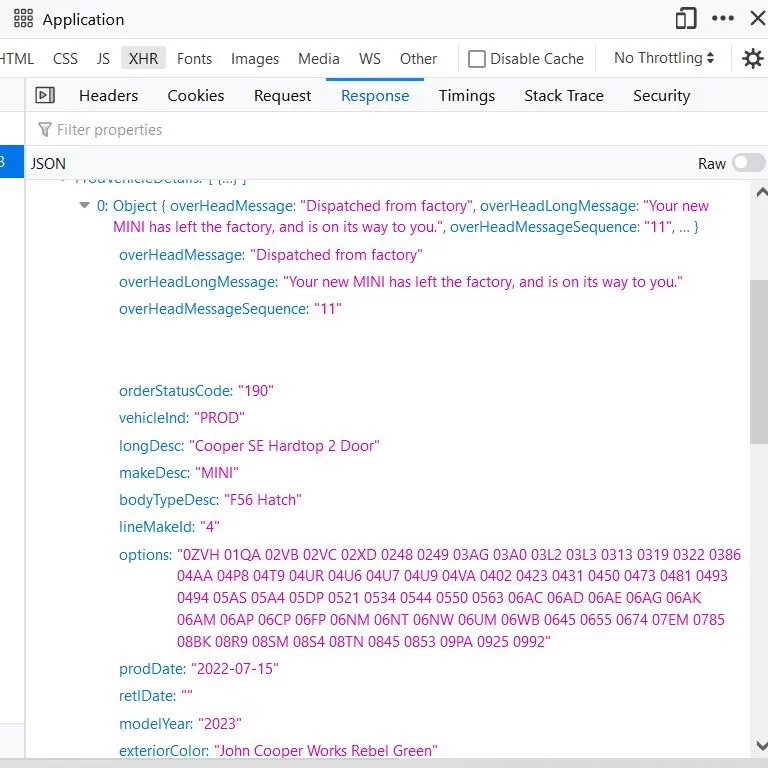Click the vertical scrollbar thumb
Viewport: 768px width, 768px height.
tap(758, 360)
